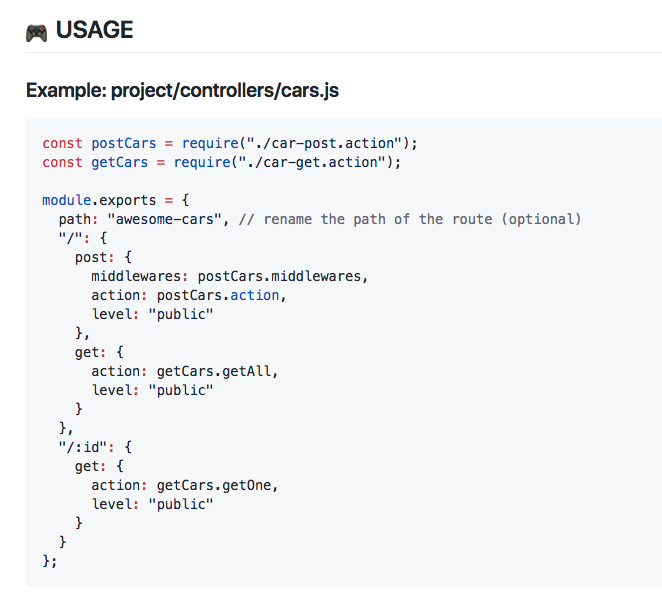662x602 pixels.
Task: Click the post: method key
Action: pyautogui.click(x=95, y=257)
